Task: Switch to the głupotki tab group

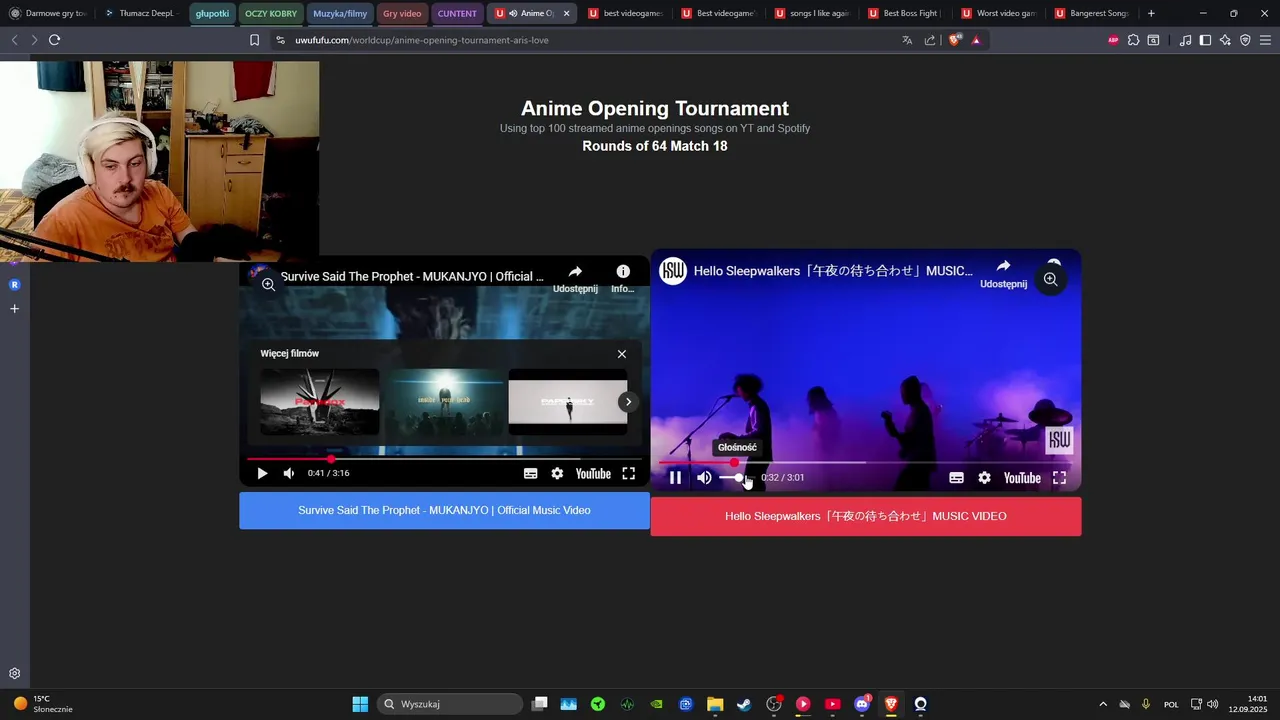Action: point(212,14)
